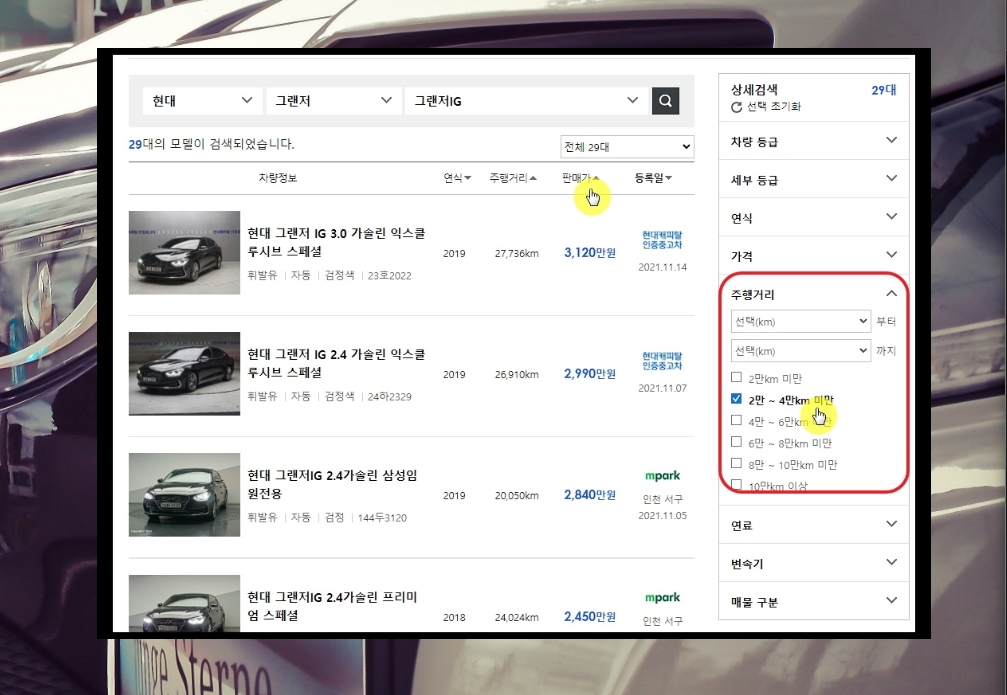The image size is (1007, 695).
Task: Click the 현대캐피탈 인증중고차 logo dated 2021.11.14
Action: (x=662, y=240)
